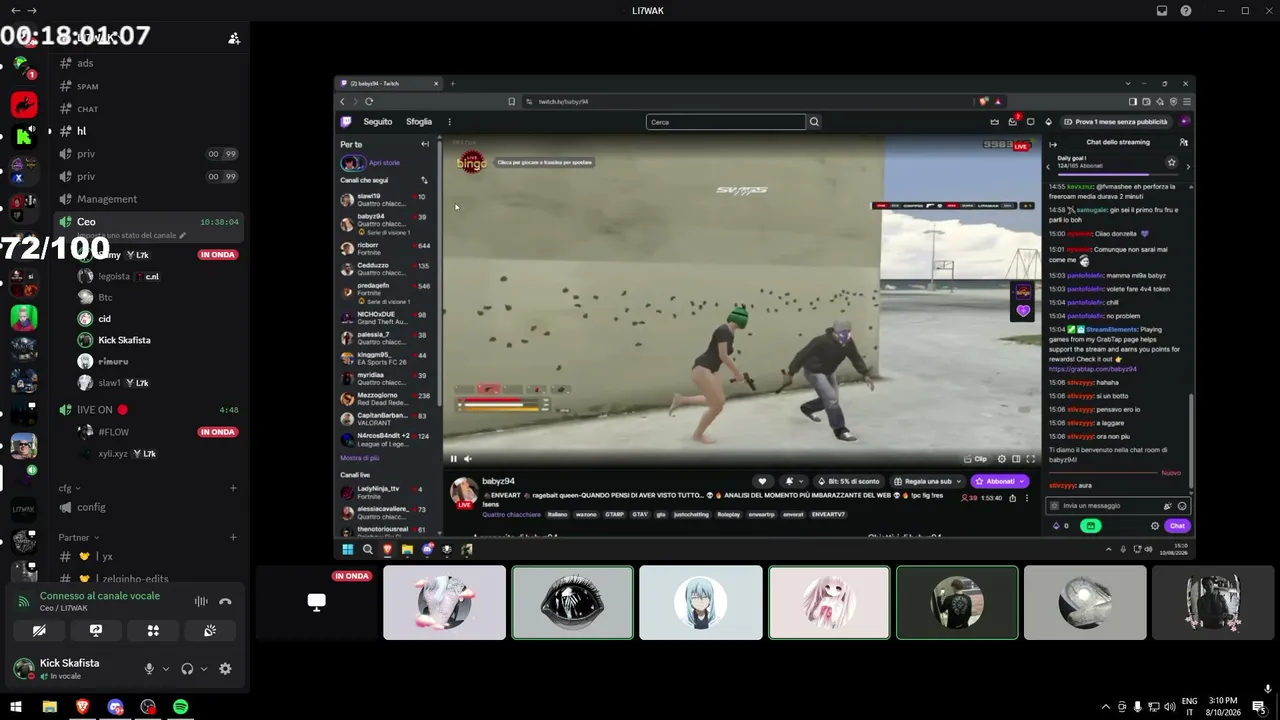Show hidden system tray icons
Image resolution: width=1280 pixels, height=720 pixels.
click(x=1105, y=707)
